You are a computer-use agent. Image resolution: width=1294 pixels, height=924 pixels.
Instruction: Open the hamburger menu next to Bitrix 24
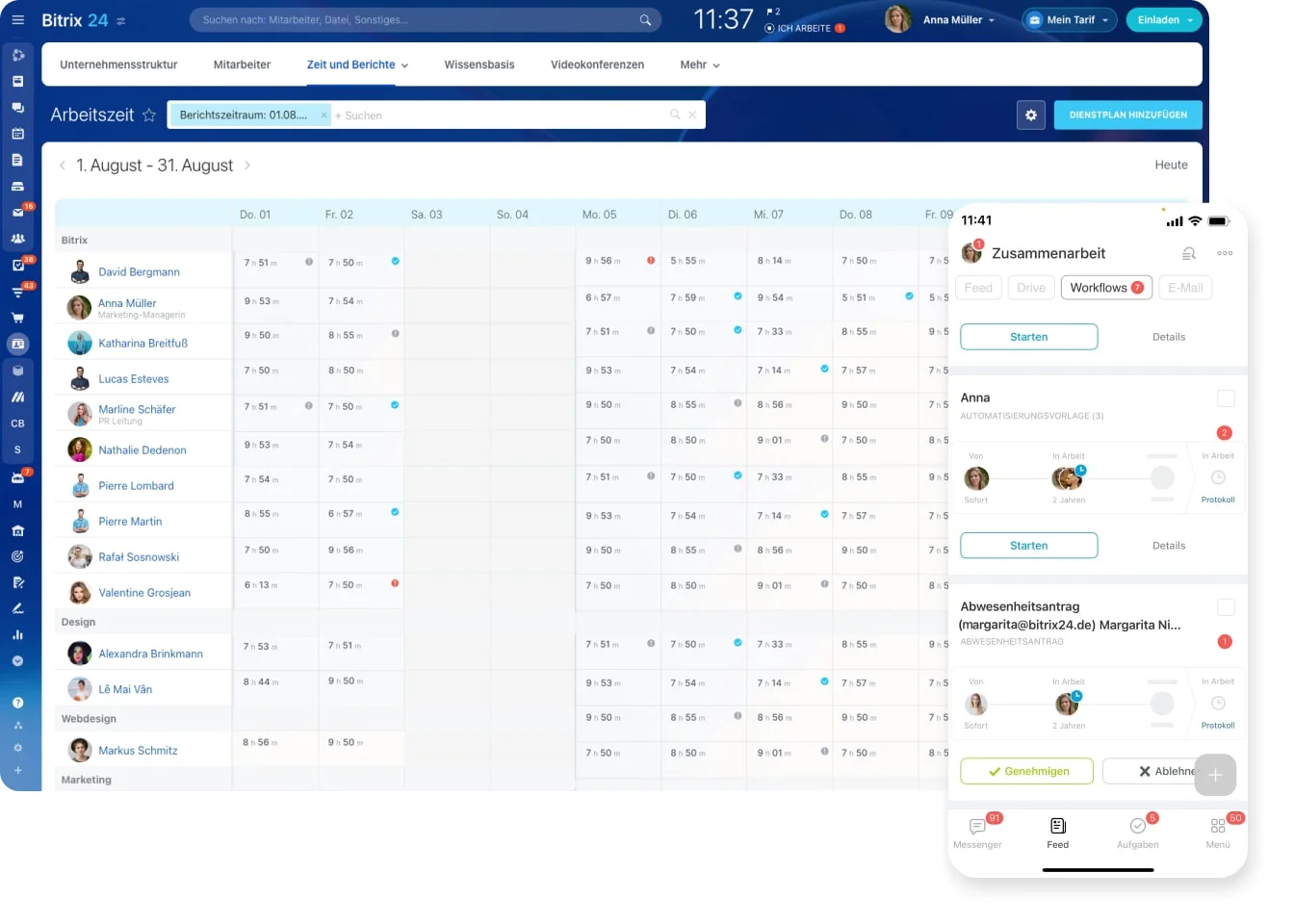(x=18, y=20)
